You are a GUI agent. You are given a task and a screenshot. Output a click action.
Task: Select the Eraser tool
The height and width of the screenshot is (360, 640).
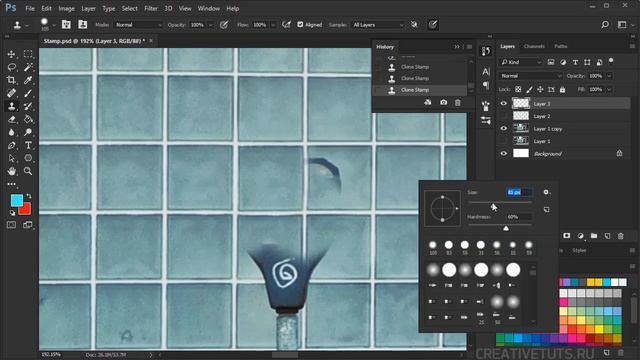pos(11,120)
